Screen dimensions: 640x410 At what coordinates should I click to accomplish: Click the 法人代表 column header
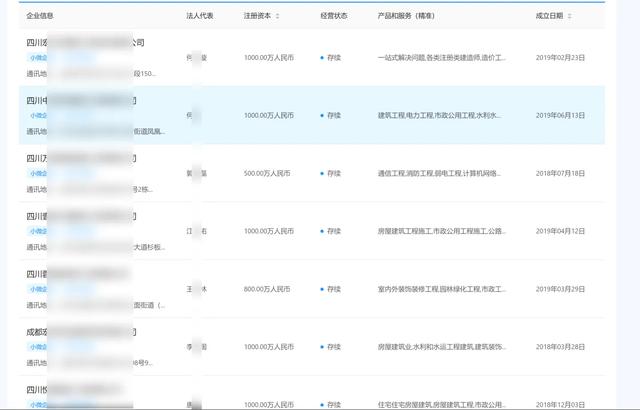pyautogui.click(x=200, y=16)
